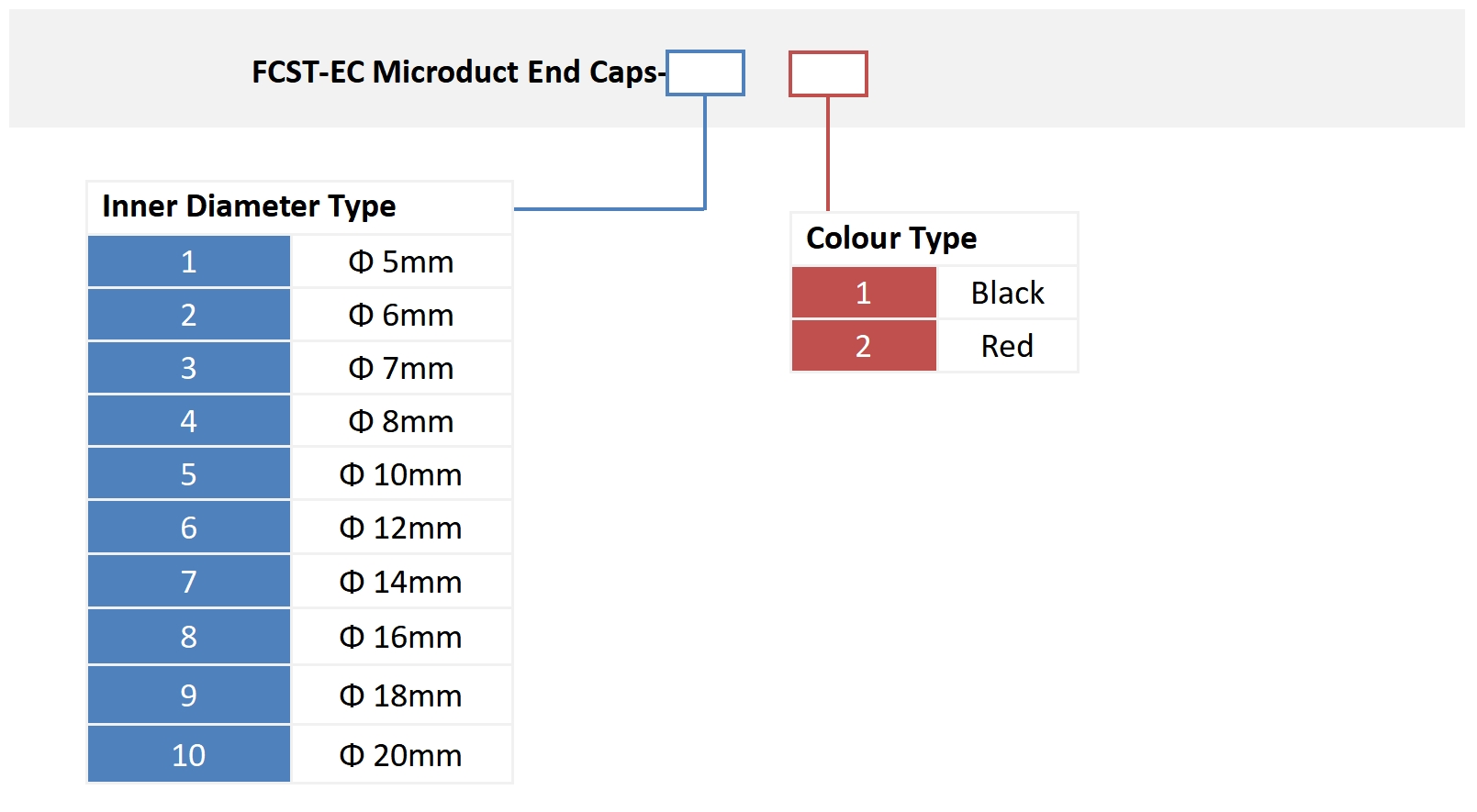
Task: Click the Φ 7mm table cell
Action: [x=401, y=368]
